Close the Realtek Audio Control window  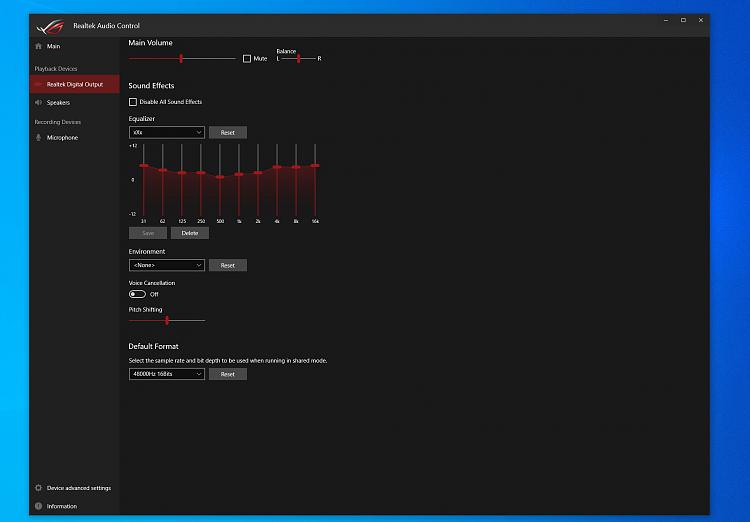click(x=701, y=20)
